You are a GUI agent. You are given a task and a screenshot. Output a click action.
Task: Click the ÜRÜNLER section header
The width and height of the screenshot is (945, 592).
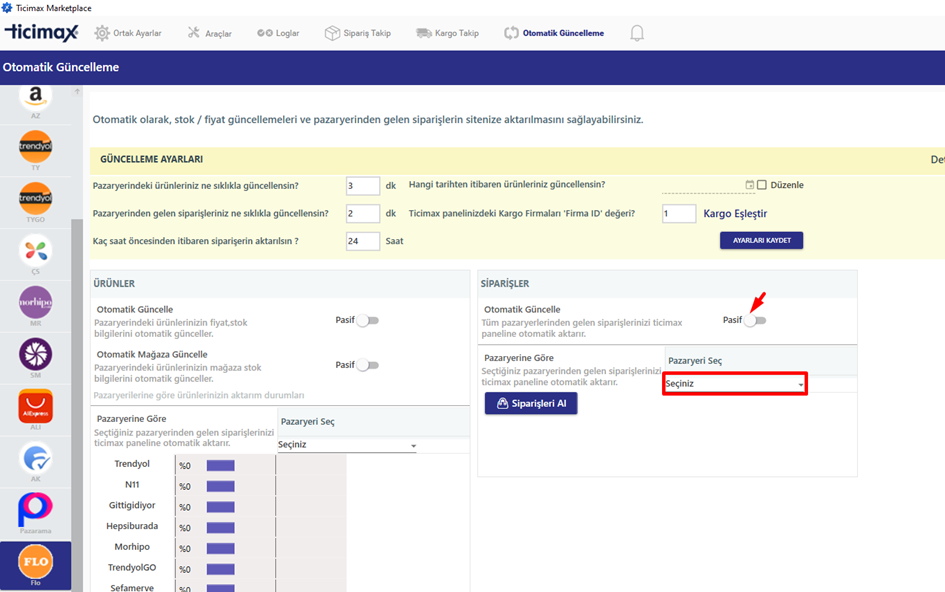pyautogui.click(x=114, y=283)
